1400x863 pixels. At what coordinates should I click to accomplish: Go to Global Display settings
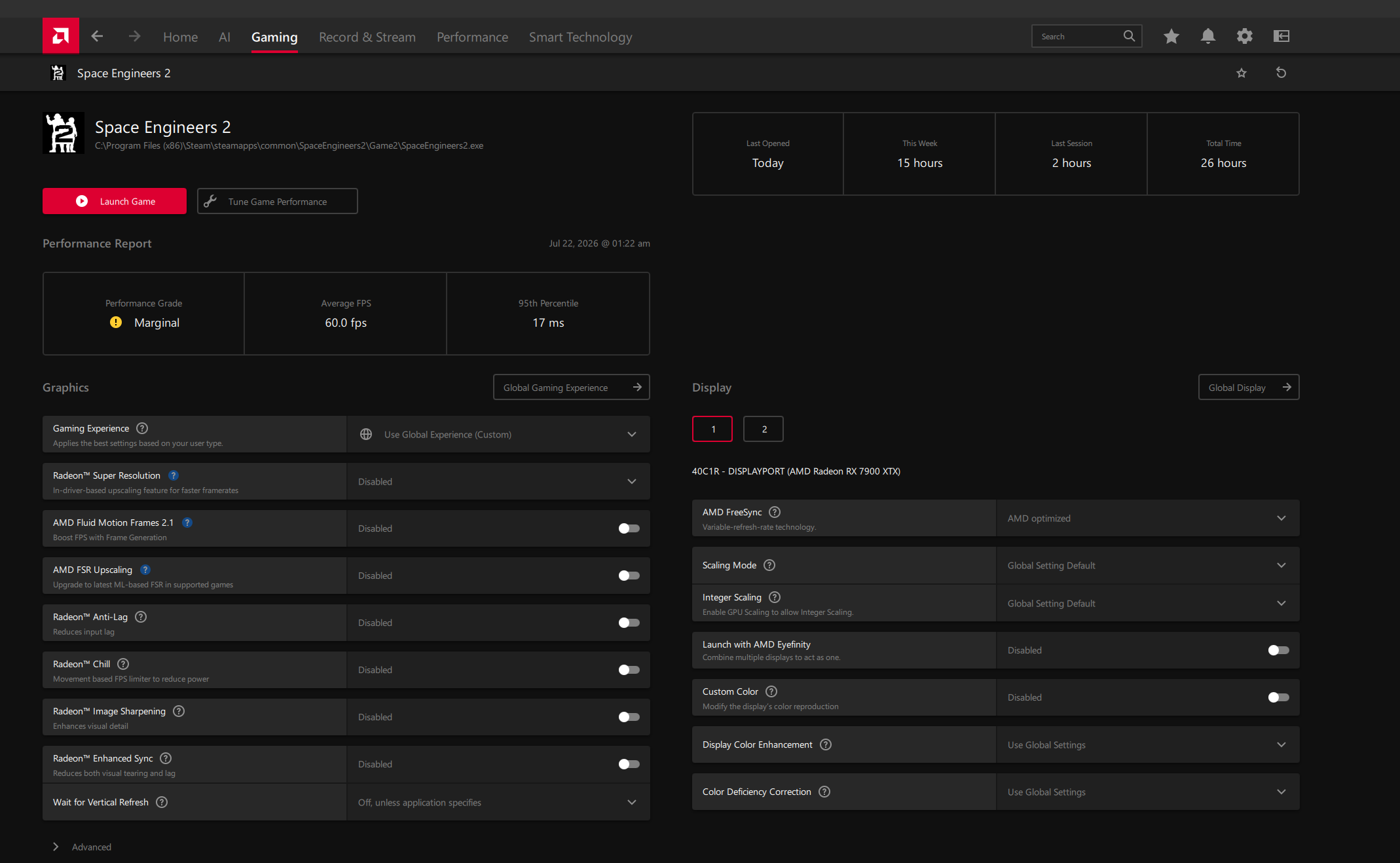pos(1249,387)
